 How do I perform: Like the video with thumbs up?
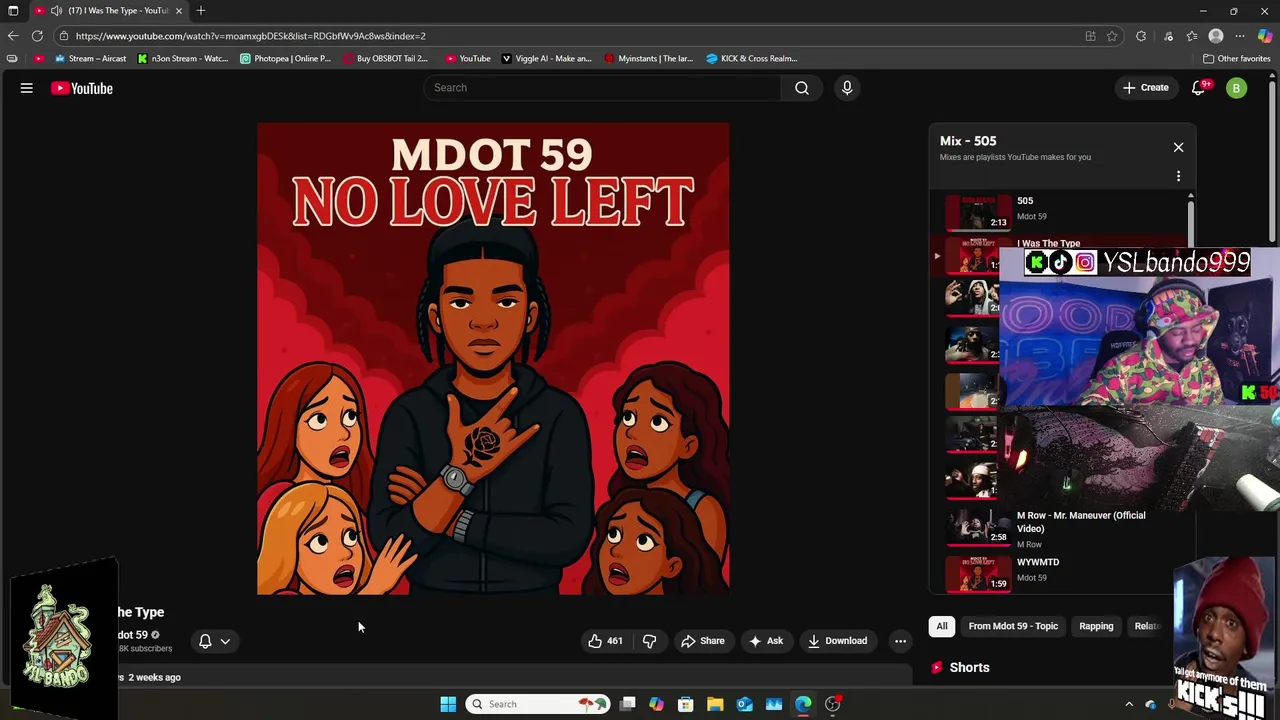tap(605, 641)
